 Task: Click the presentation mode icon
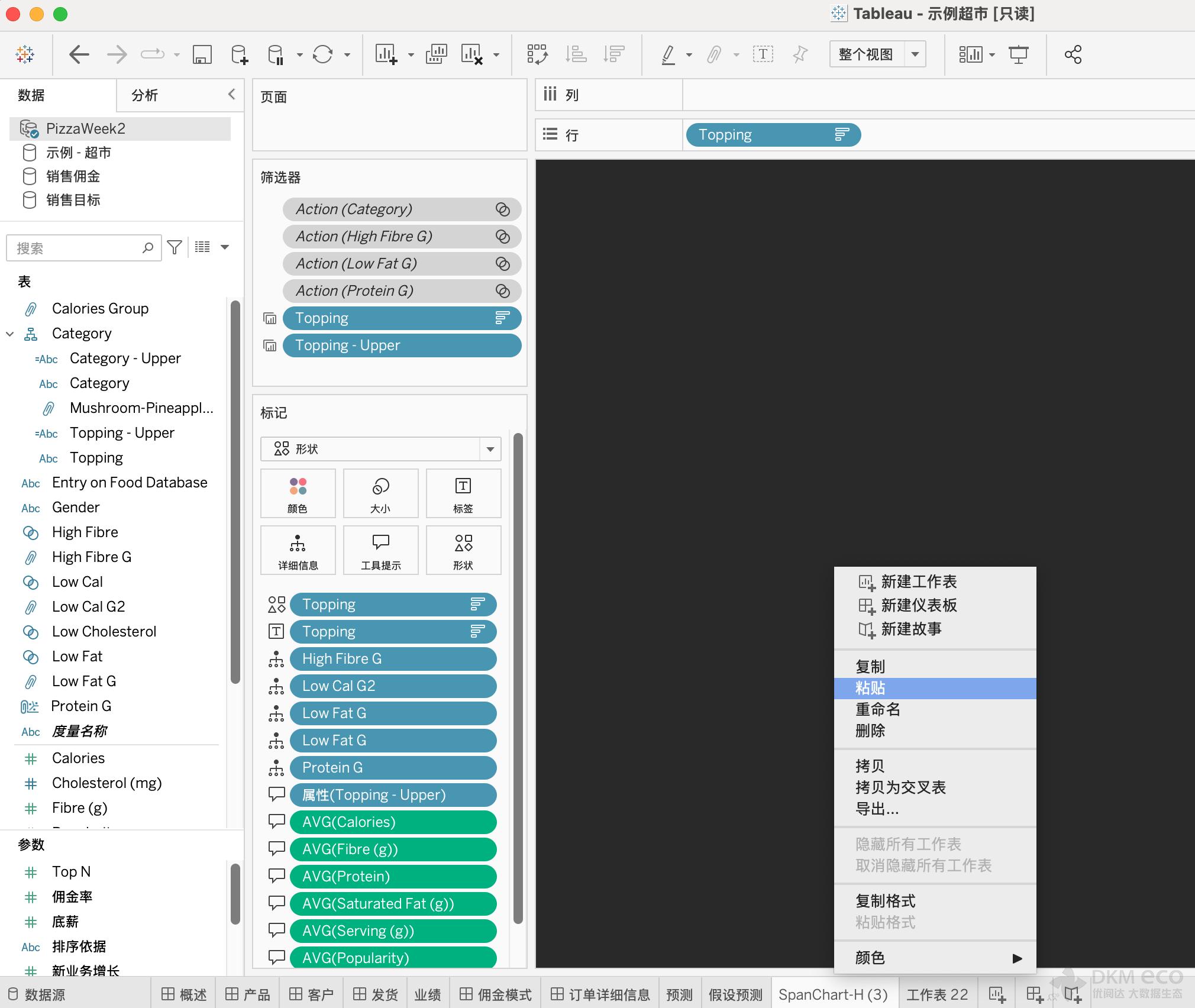1018,54
